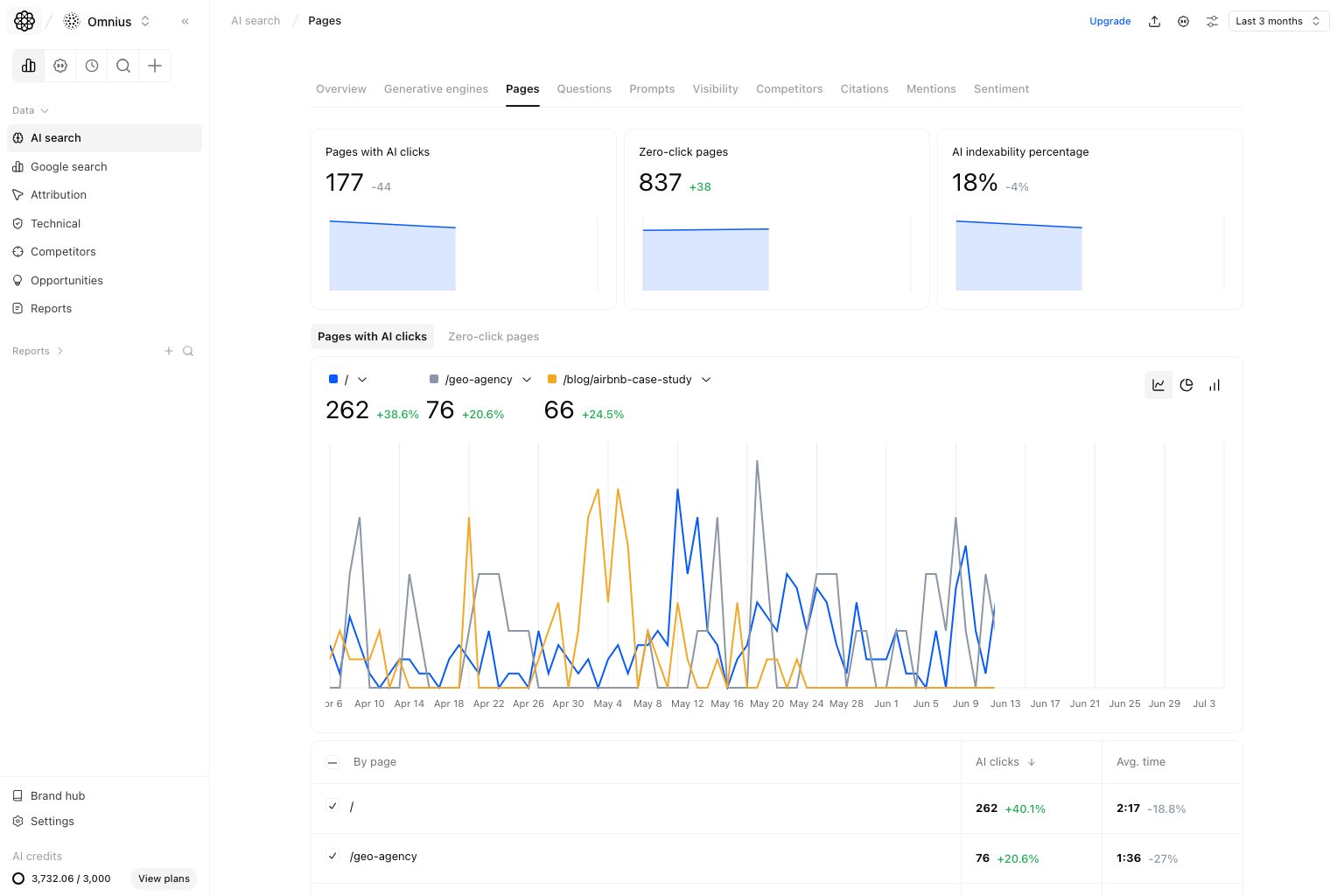1344x896 pixels.
Task: Click the AI indexability percentage mini chart
Action: pos(1090,253)
